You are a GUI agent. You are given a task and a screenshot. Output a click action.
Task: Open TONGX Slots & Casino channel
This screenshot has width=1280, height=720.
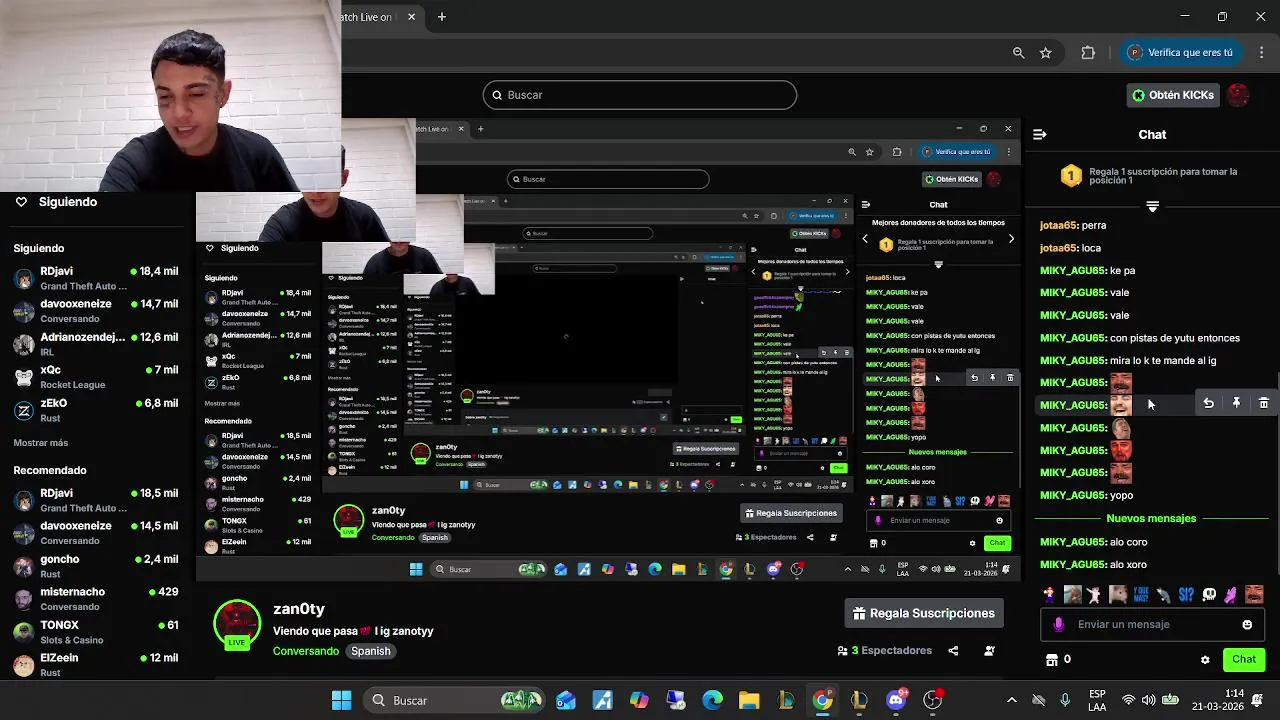[x=96, y=632]
